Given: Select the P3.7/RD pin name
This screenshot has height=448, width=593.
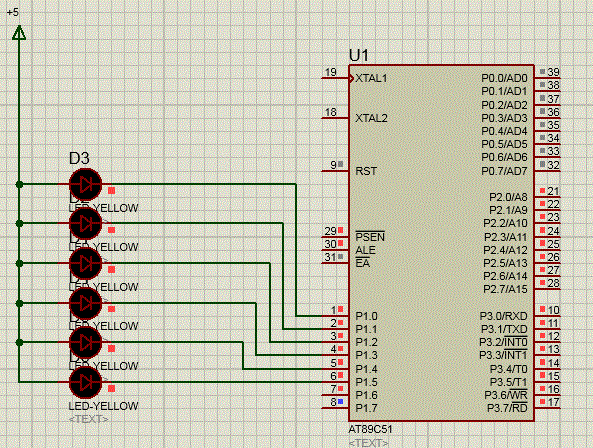Looking at the screenshot, I should 507,408.
